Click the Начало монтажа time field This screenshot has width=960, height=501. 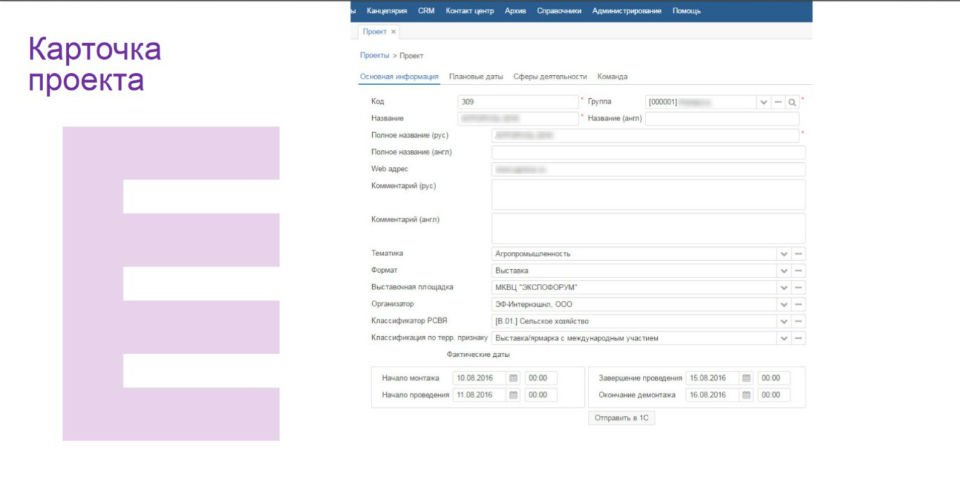click(541, 379)
